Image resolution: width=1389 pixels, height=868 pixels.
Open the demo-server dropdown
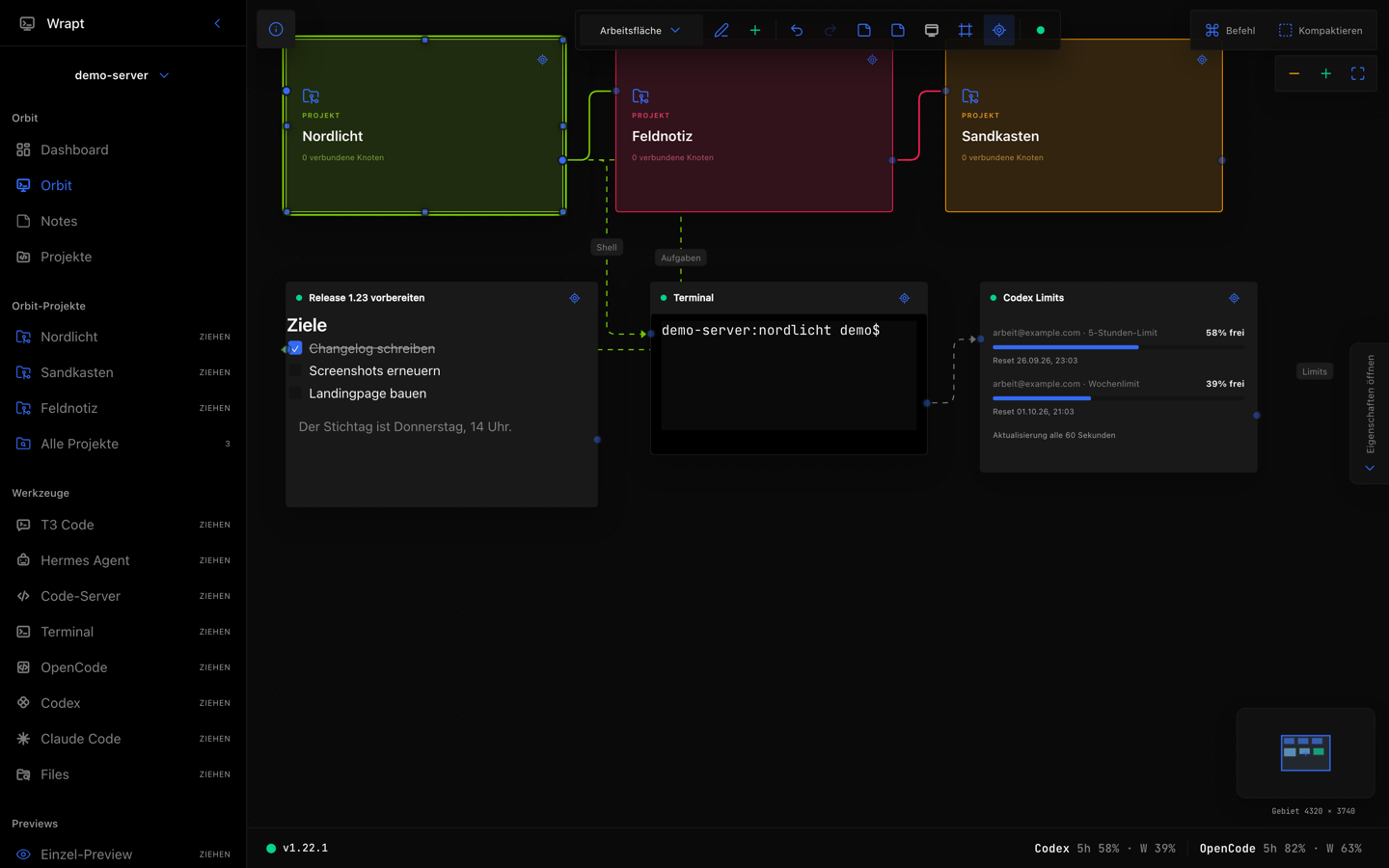point(123,75)
